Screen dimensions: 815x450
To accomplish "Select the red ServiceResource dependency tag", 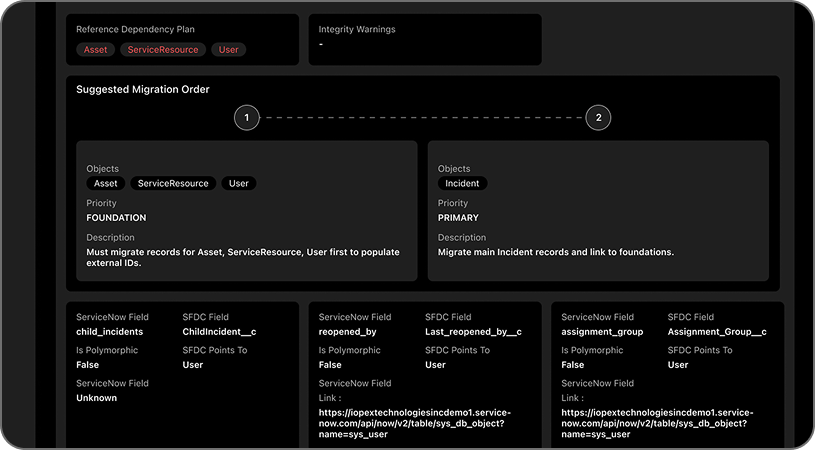I will tap(165, 49).
